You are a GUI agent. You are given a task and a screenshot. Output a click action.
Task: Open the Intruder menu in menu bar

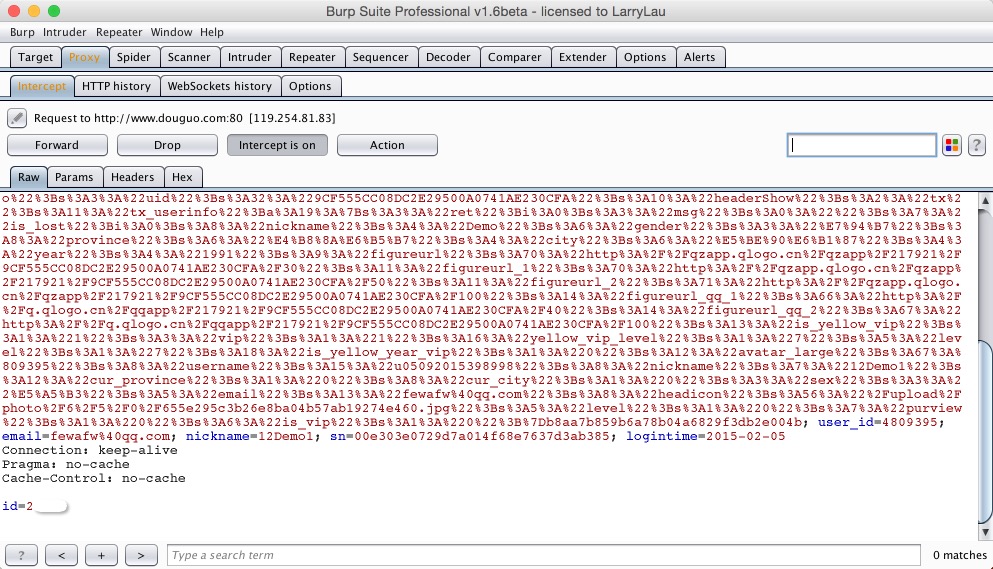point(65,32)
